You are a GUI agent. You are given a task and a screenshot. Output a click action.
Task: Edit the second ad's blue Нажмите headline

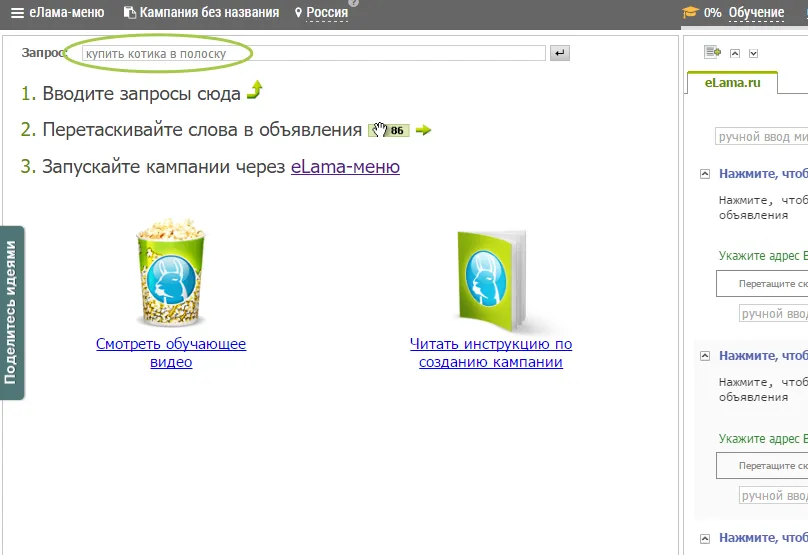tap(763, 356)
